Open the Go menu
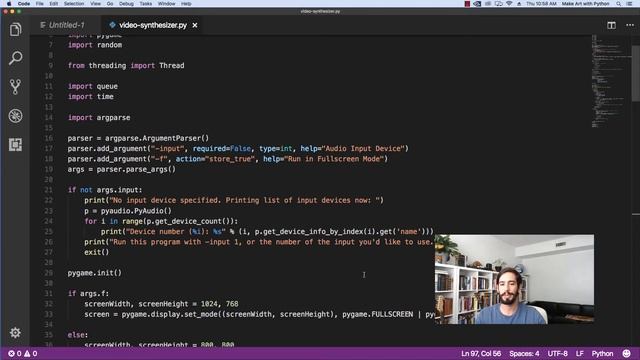The image size is (640, 360). 110,4
